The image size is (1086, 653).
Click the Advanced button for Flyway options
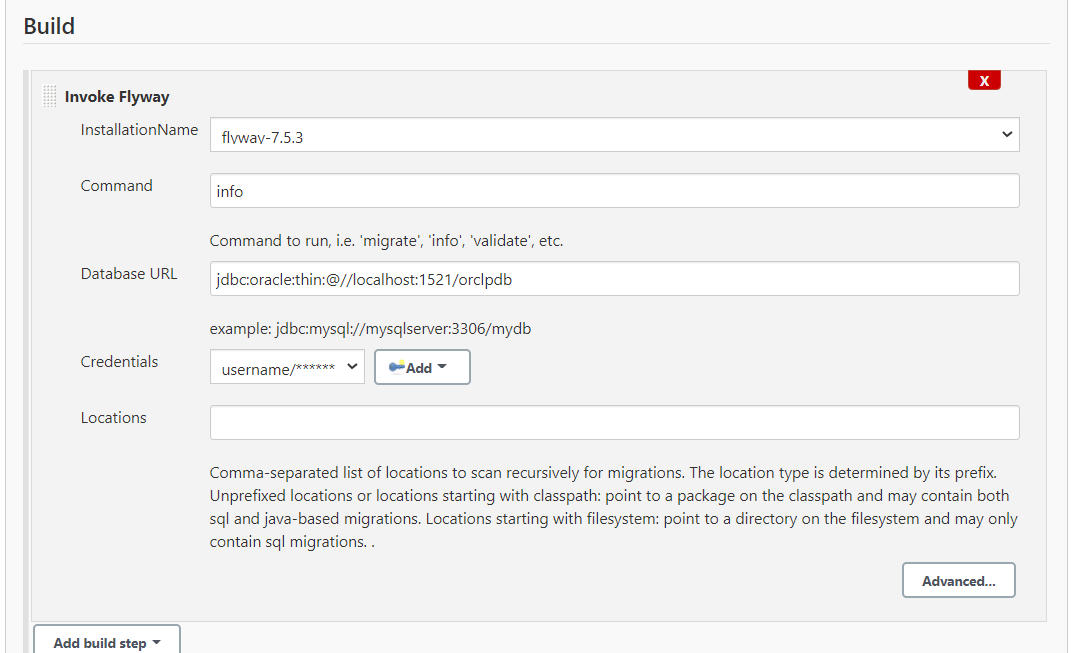pos(957,579)
